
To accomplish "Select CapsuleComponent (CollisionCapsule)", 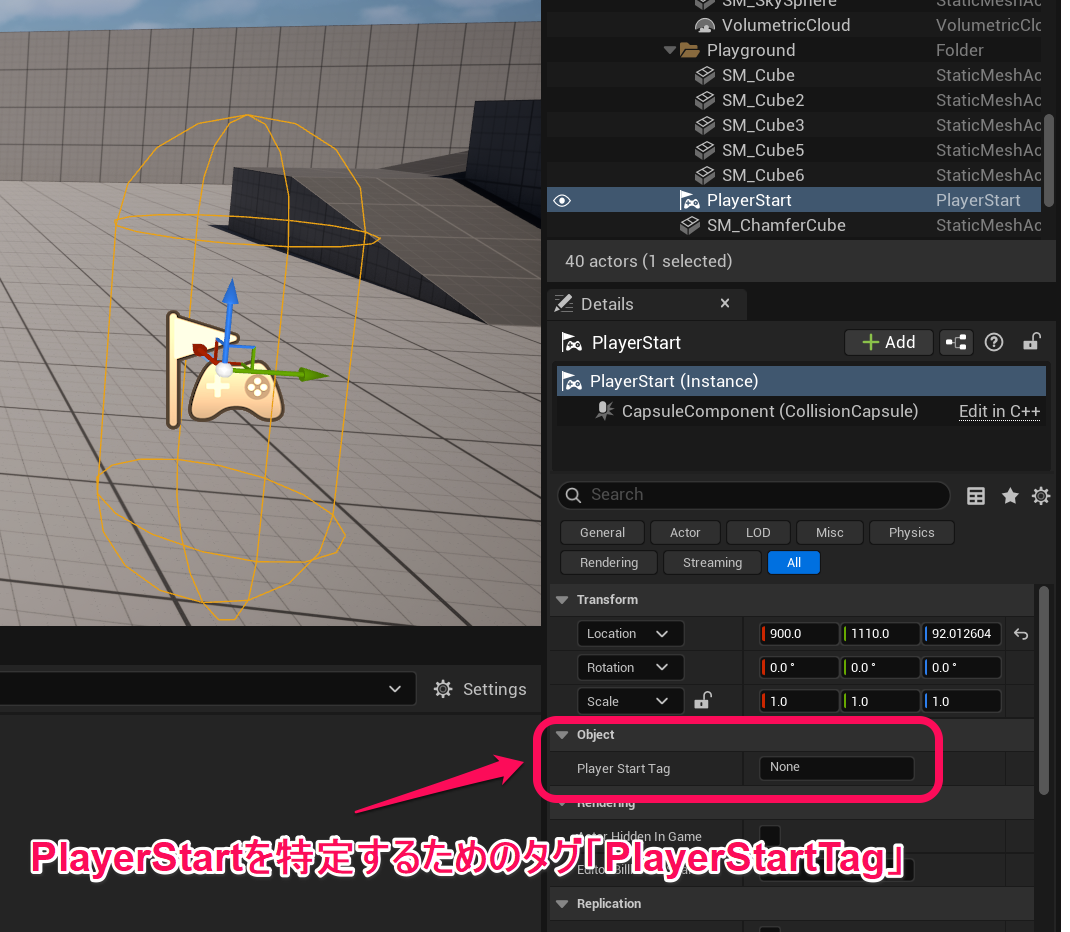I will click(770, 411).
